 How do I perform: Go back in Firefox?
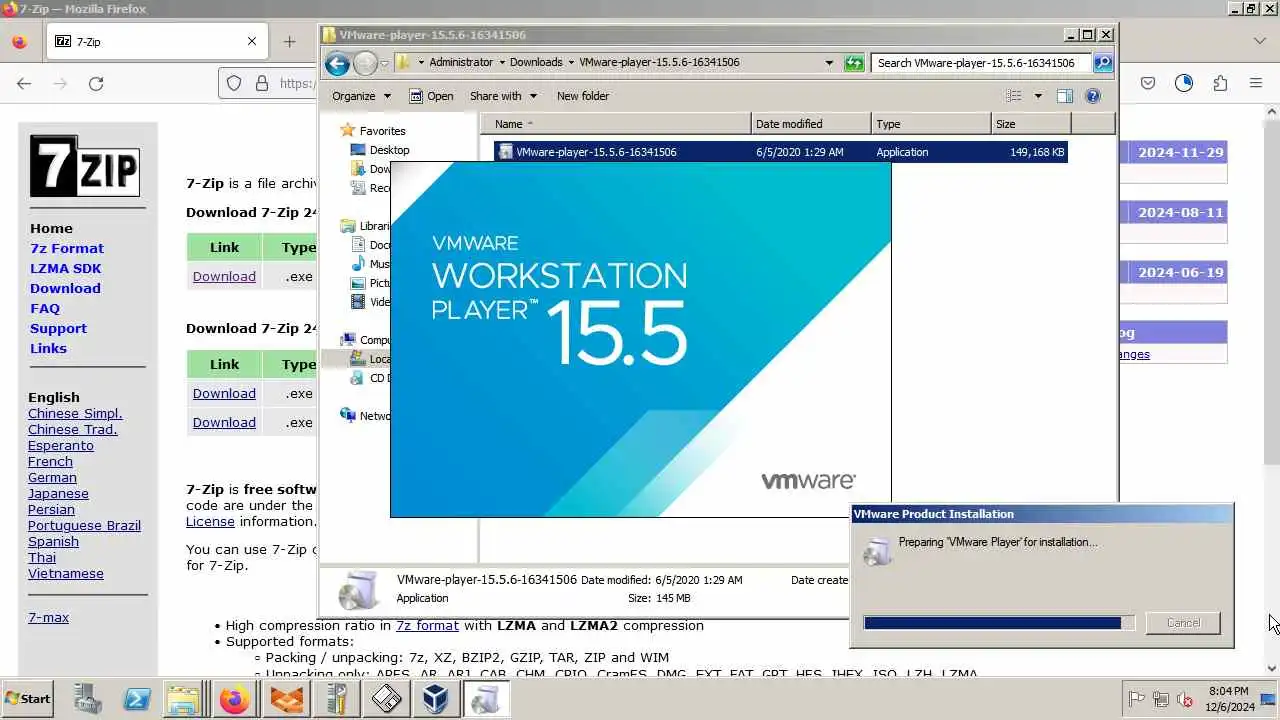[24, 84]
